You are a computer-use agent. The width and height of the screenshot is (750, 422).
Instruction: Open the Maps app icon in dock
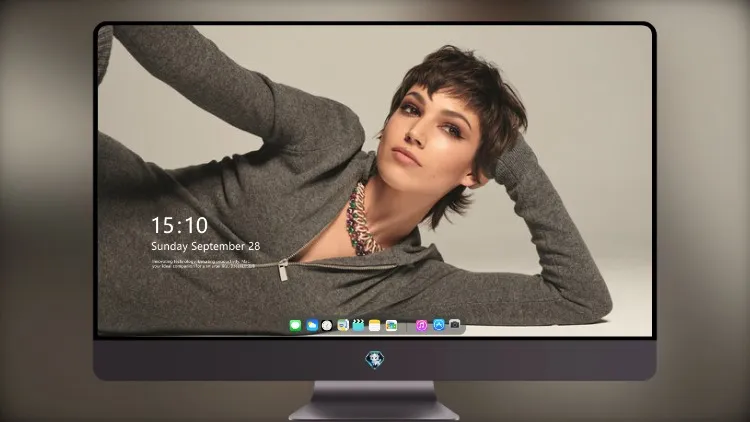point(343,326)
